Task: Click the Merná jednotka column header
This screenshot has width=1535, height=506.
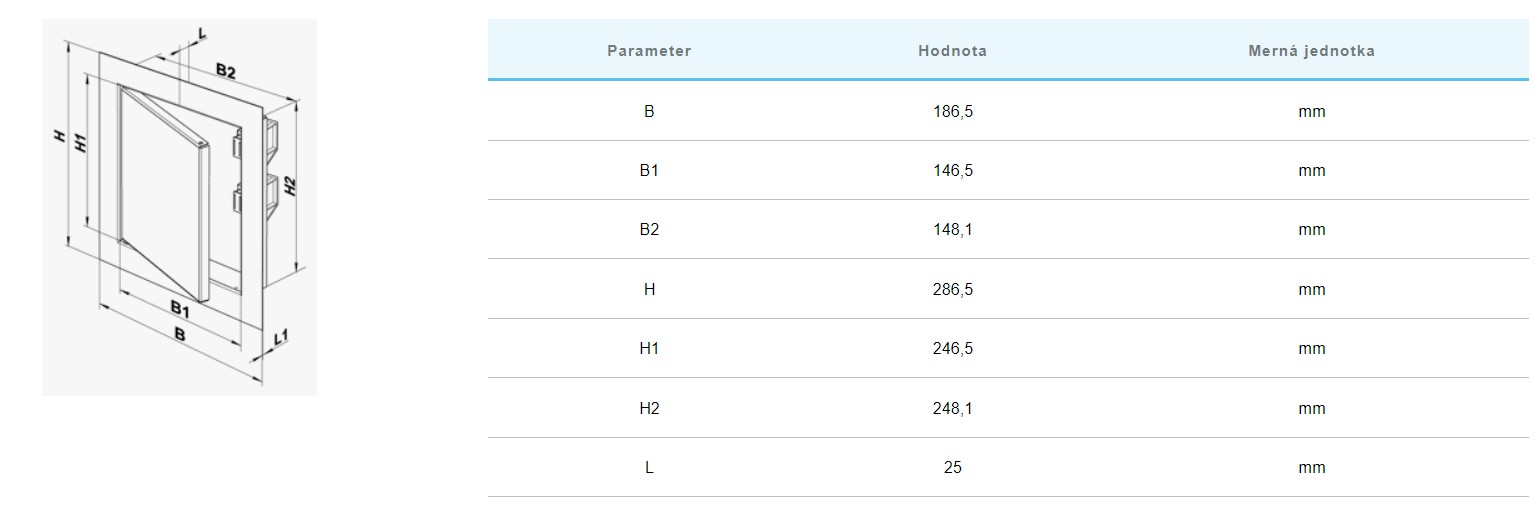Action: point(1311,51)
